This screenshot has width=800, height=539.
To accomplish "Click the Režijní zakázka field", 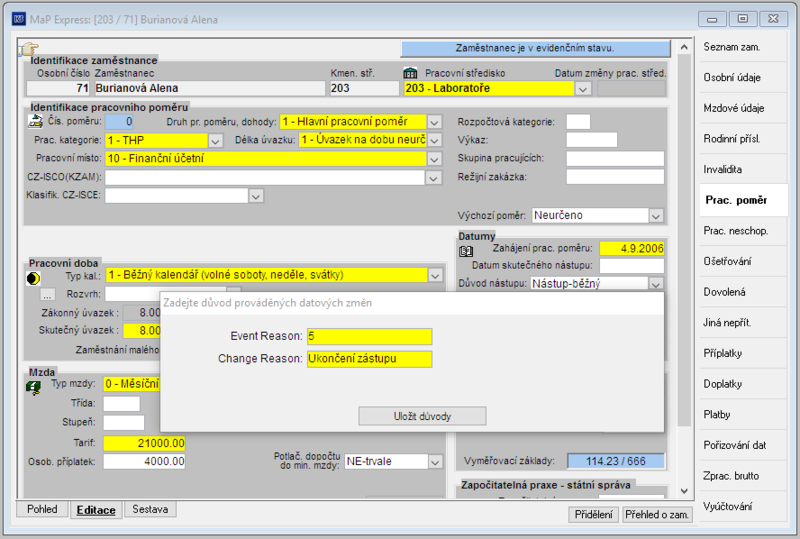I will point(615,177).
